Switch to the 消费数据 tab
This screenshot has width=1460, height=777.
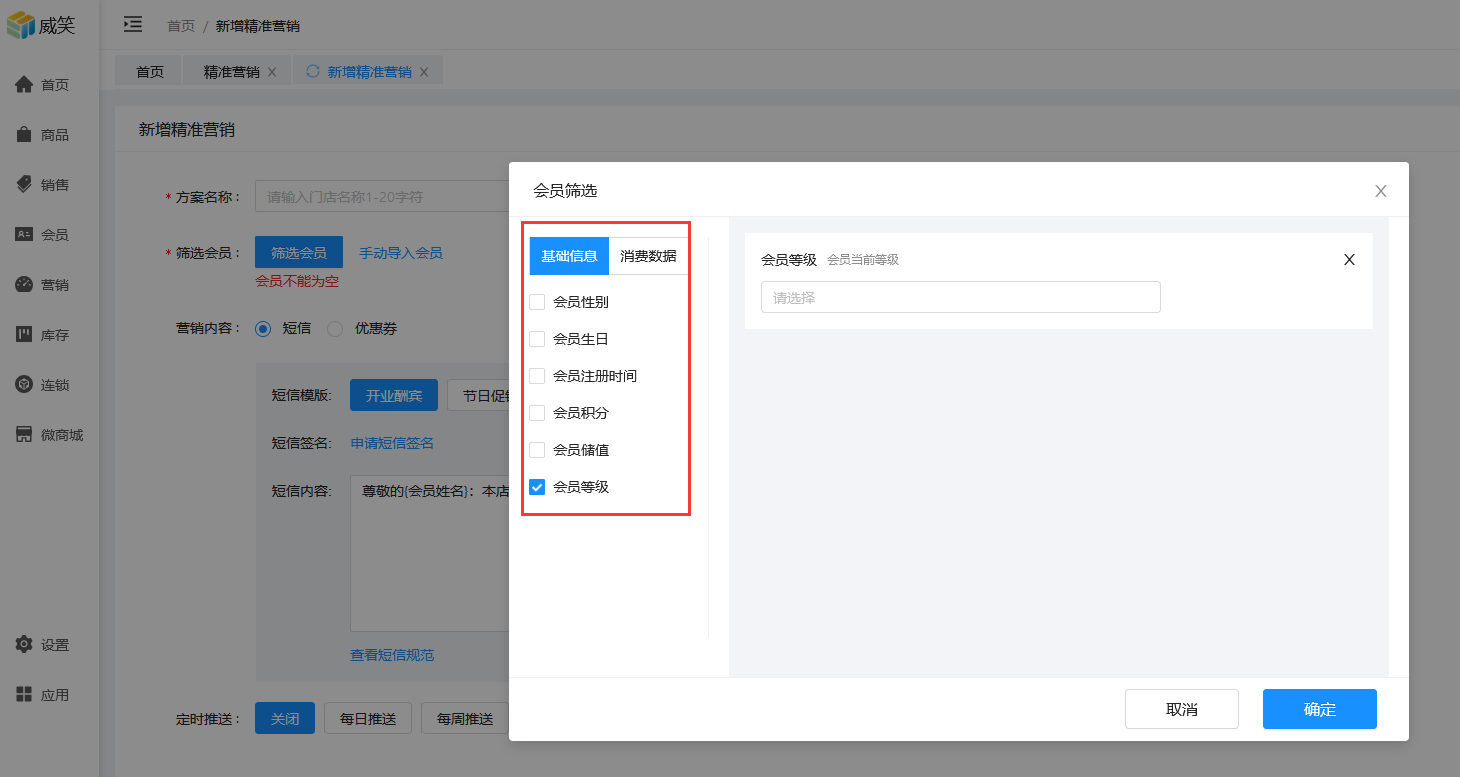648,256
